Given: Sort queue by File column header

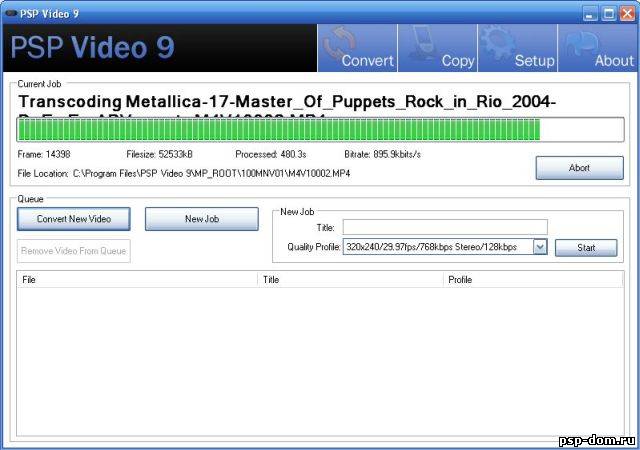Looking at the screenshot, I should click(137, 280).
